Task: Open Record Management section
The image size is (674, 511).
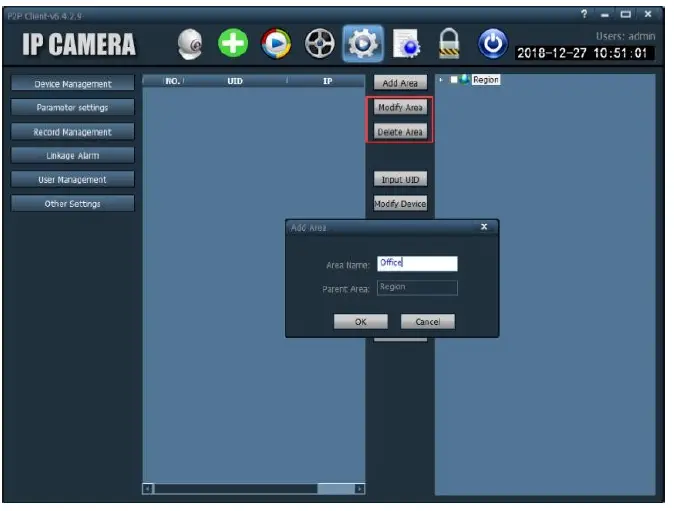Action: click(73, 132)
